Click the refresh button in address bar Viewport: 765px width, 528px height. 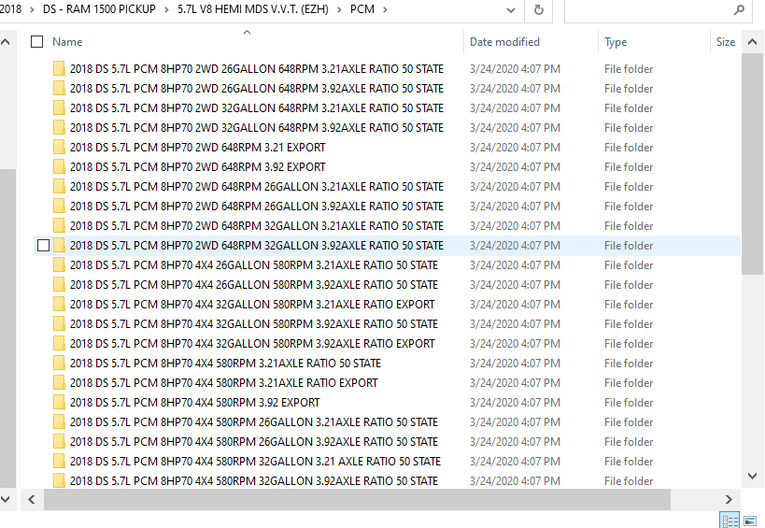539,10
